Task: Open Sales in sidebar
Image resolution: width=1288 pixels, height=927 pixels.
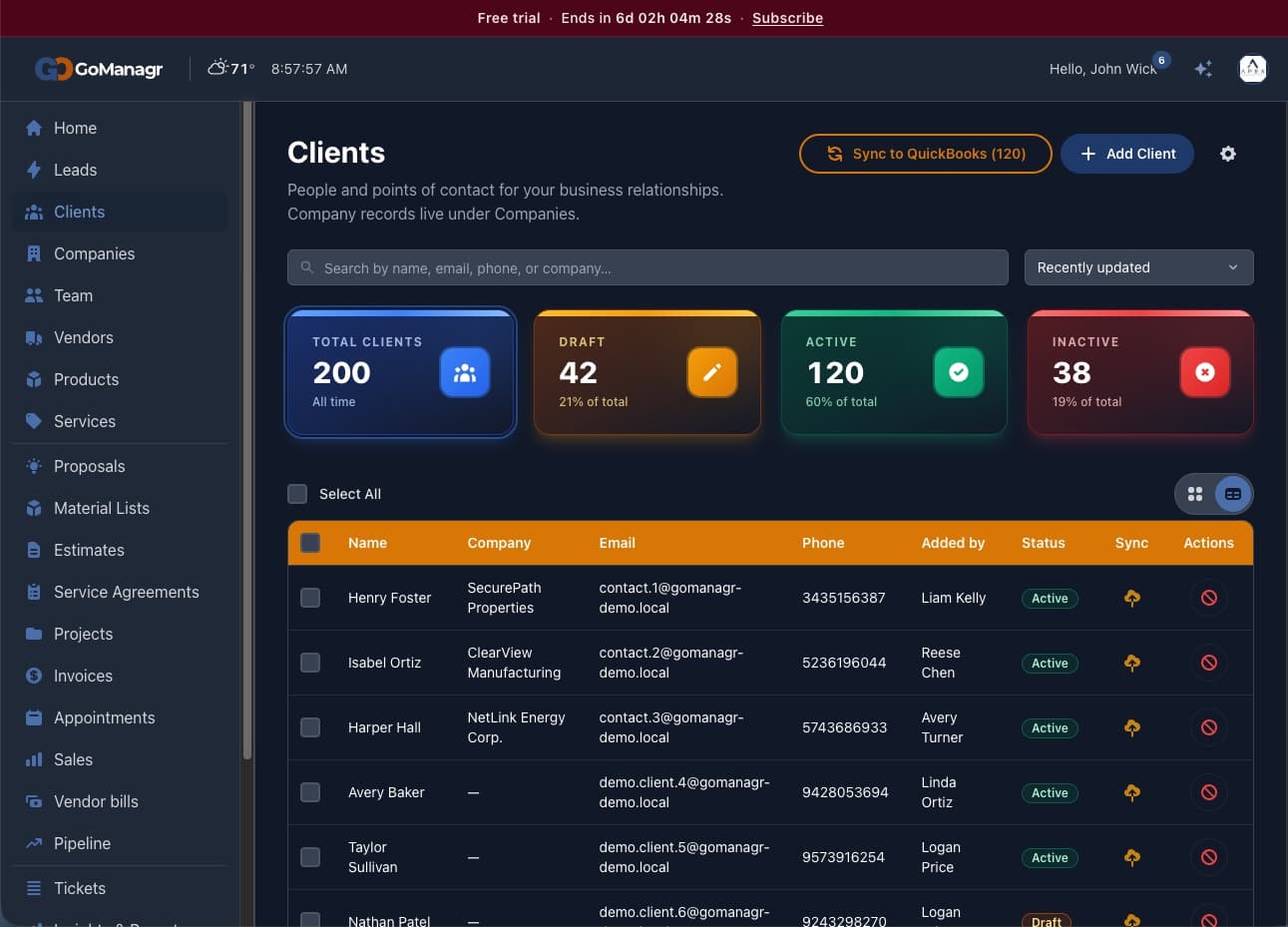Action: click(120, 759)
